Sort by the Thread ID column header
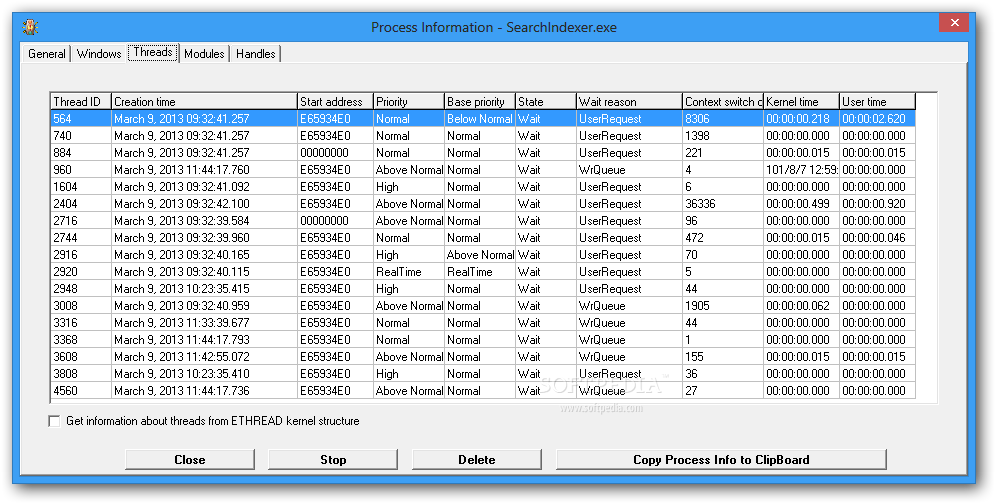Viewport: 996px width, 504px height. [x=81, y=102]
